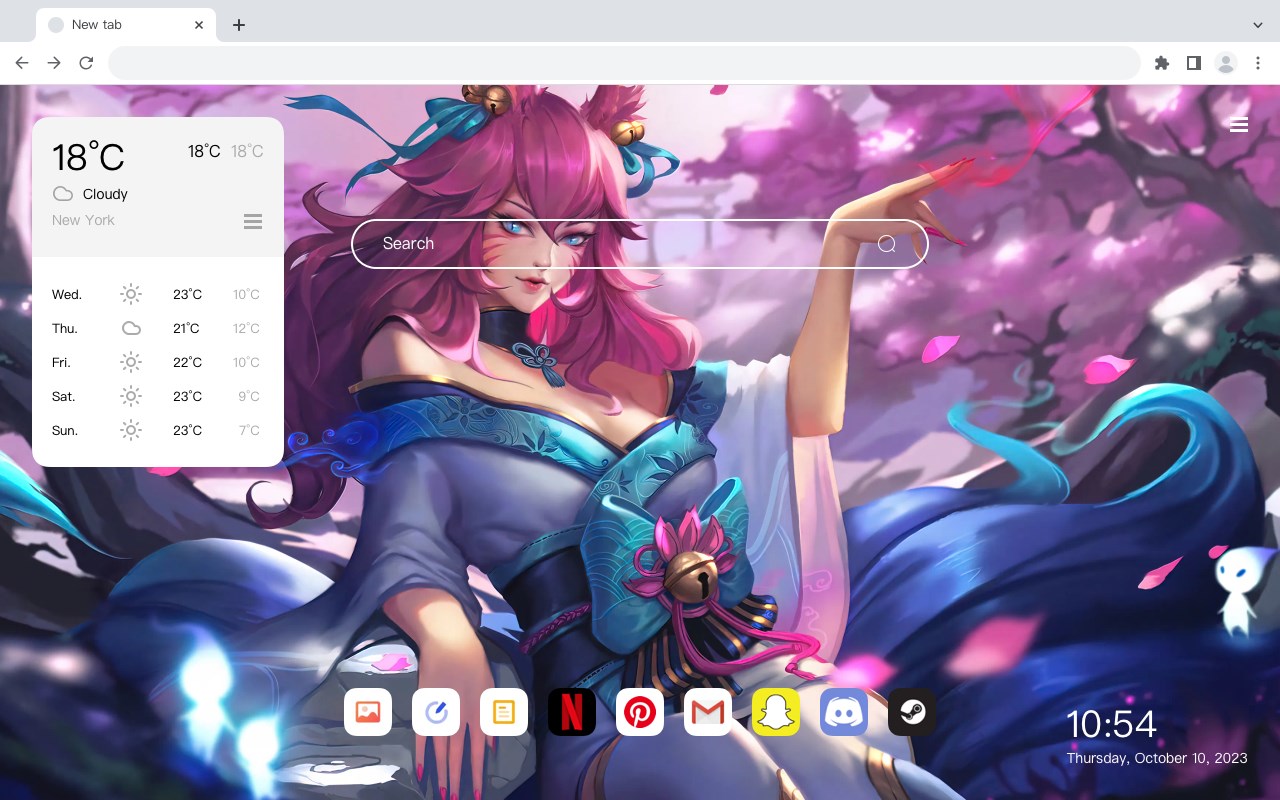Open the Chrome profile avatar
This screenshot has height=800, width=1280.
[x=1226, y=63]
